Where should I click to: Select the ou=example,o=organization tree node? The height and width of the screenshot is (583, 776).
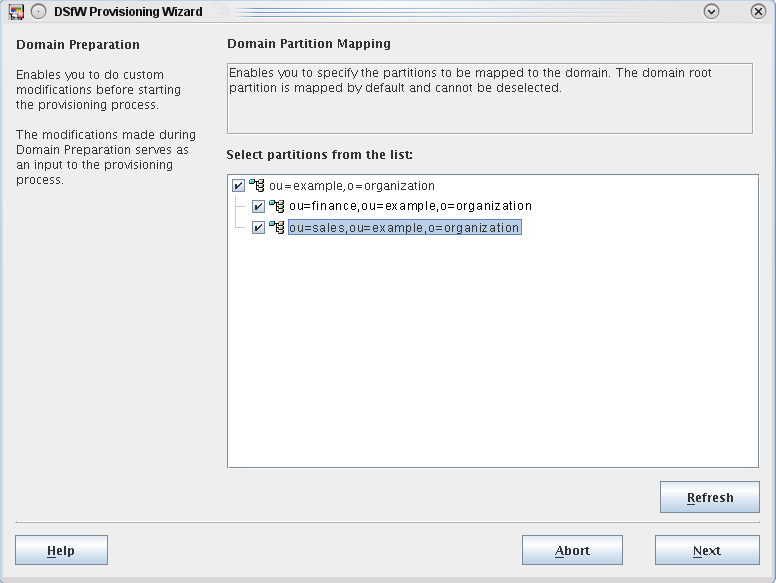[x=351, y=186]
